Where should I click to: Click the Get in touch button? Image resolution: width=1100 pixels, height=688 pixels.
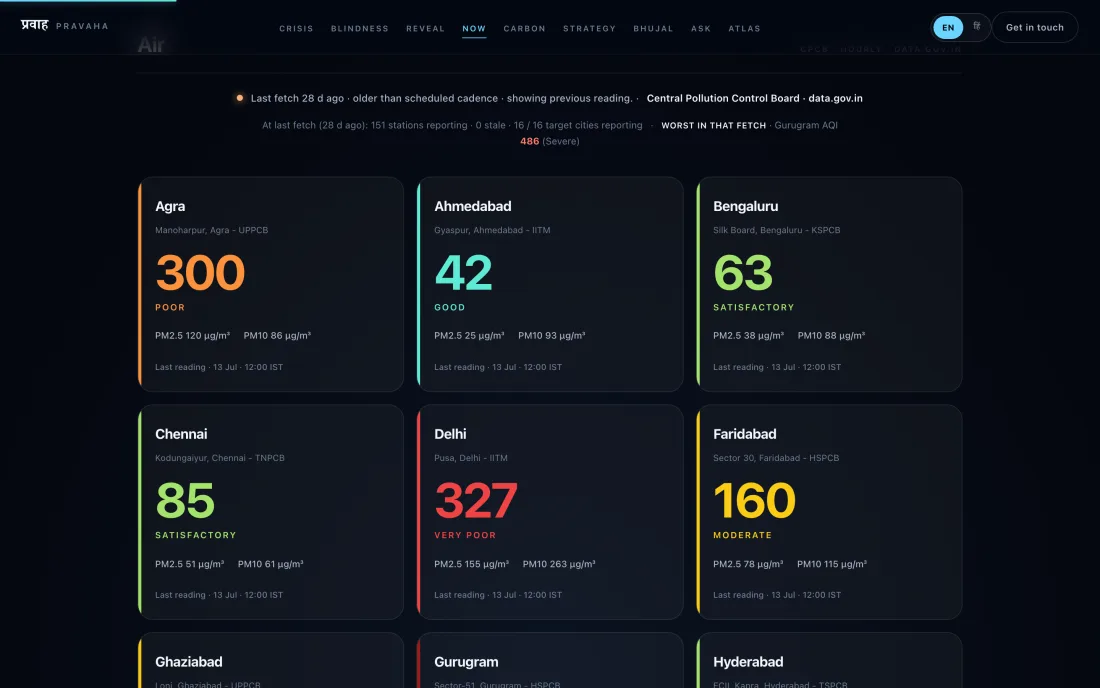[x=1035, y=27]
